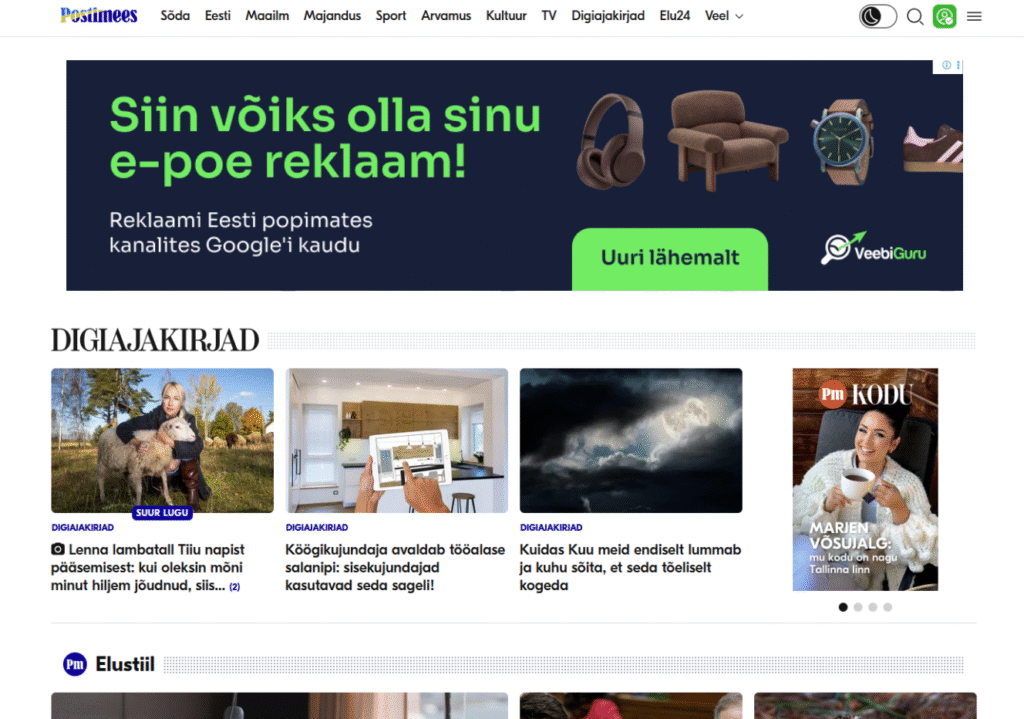
Task: Open the search magnifier icon
Action: coord(915,16)
